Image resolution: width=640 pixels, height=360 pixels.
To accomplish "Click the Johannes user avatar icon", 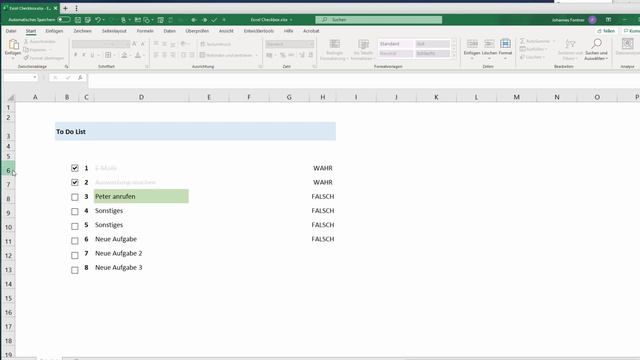I will click(x=592, y=20).
